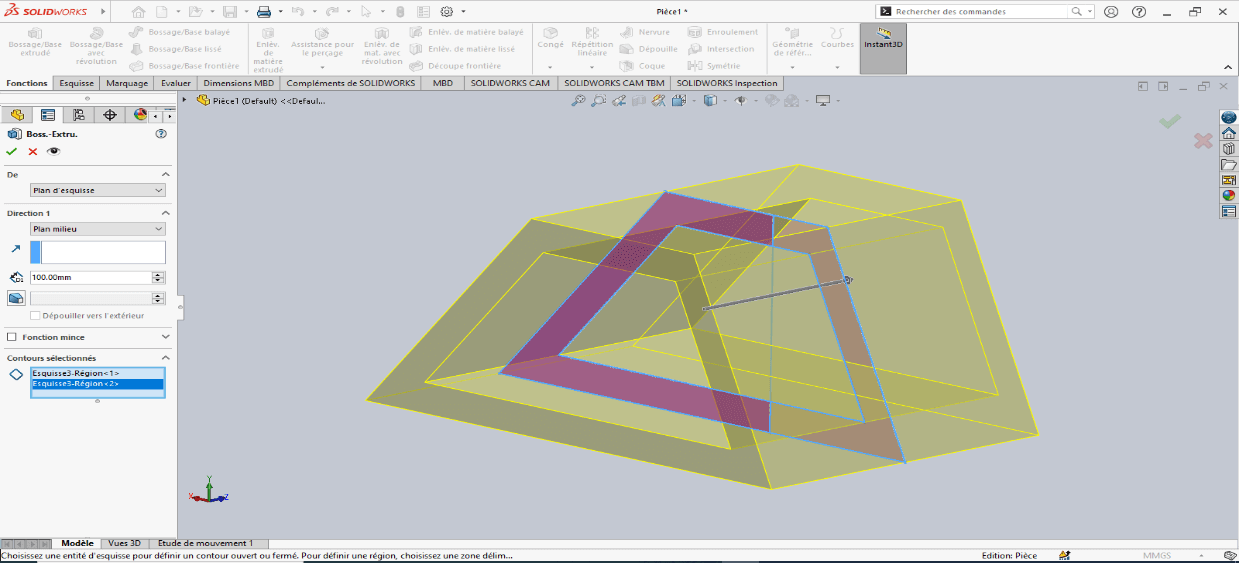
Task: Click the 100.00mm depth input field
Action: [x=90, y=277]
